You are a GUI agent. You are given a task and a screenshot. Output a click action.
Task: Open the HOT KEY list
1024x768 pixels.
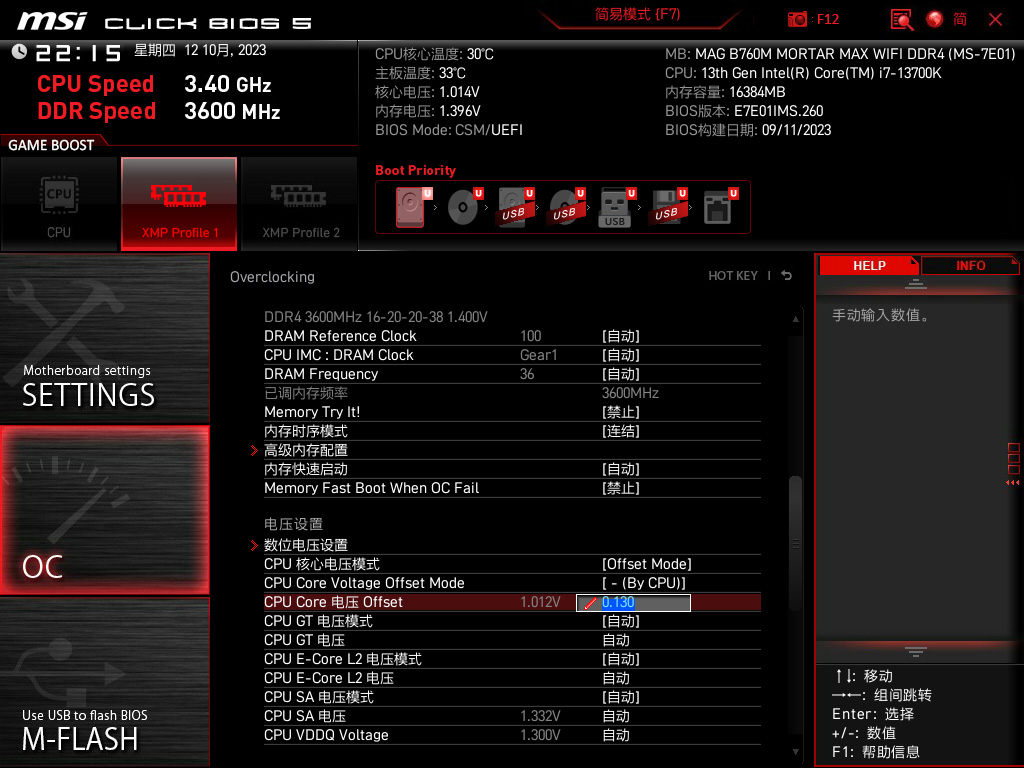733,276
